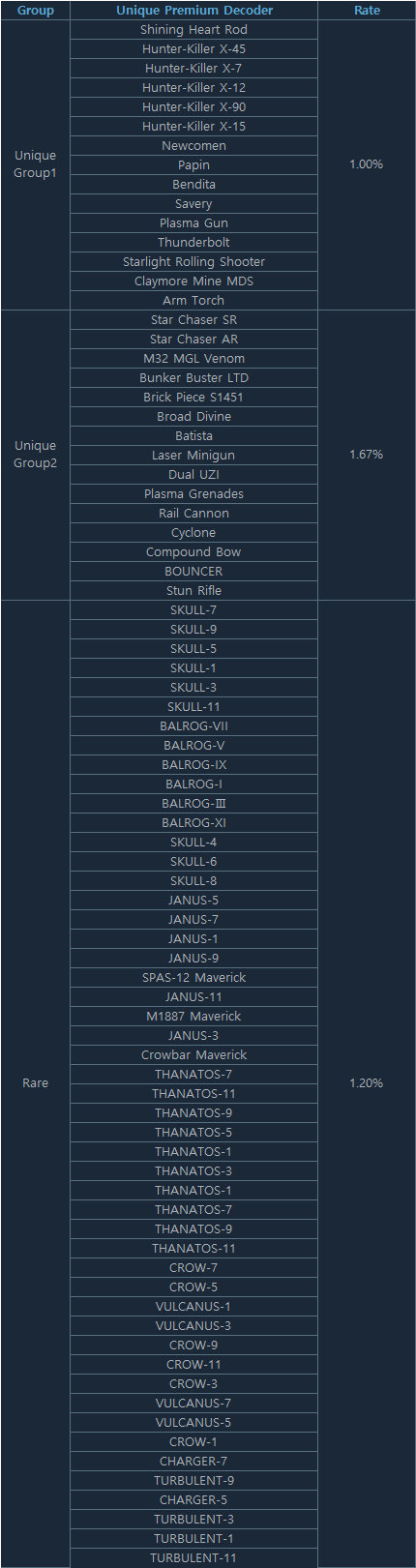416x1568 pixels.
Task: Click the Unique Premium Decoder header
Action: 193,10
